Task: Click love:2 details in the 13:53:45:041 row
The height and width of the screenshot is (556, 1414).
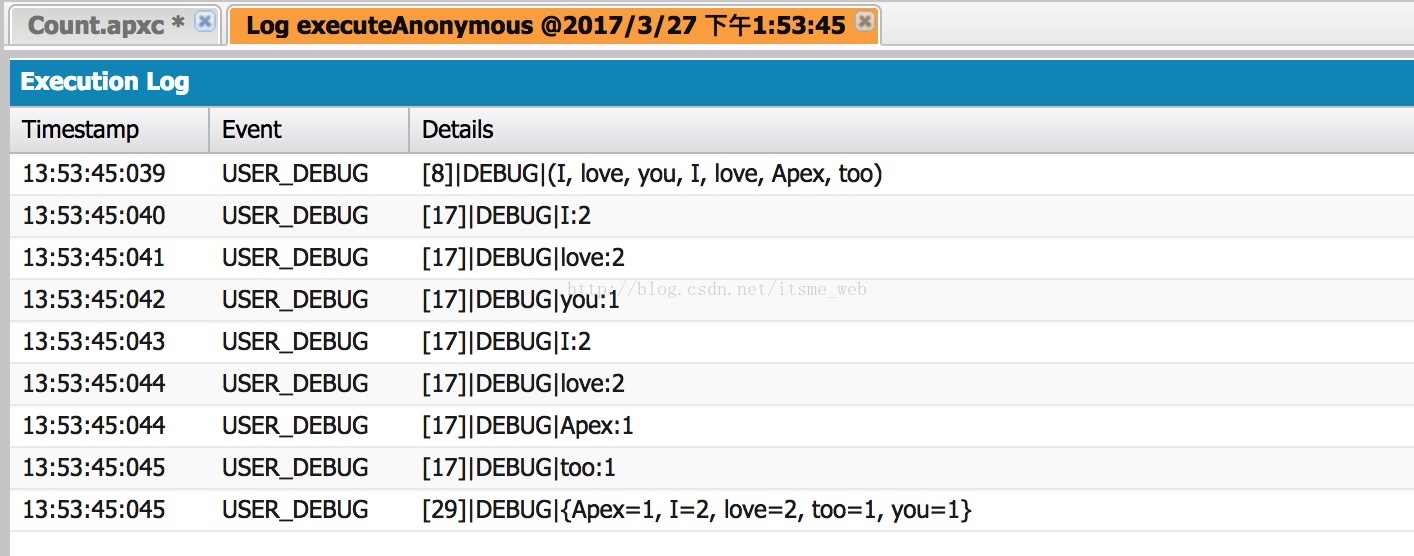Action: [x=523, y=258]
